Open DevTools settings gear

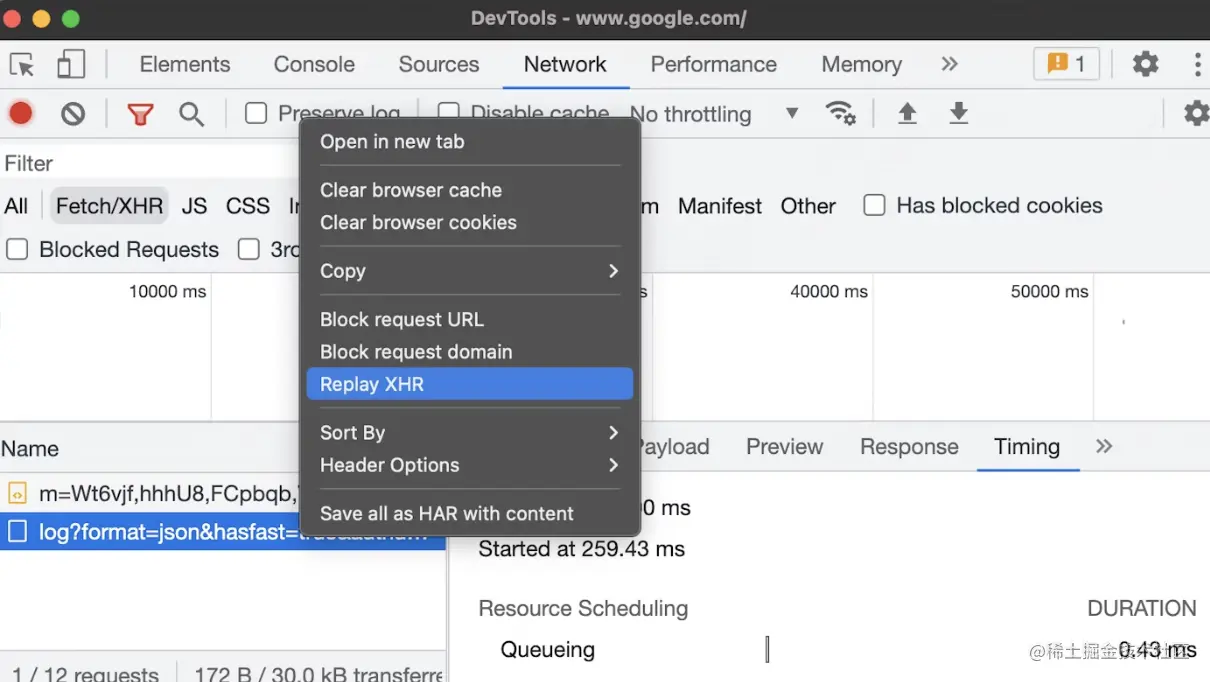coord(1145,65)
